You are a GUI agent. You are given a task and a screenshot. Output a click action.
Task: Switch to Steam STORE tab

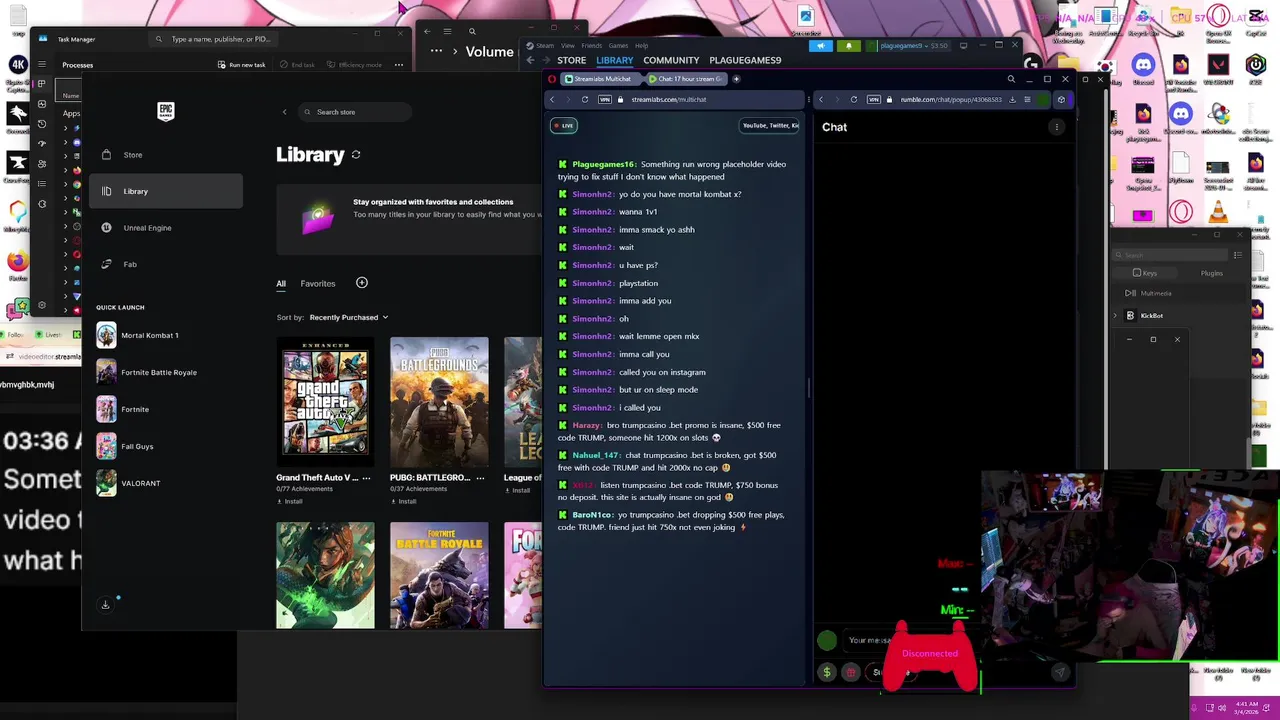pyautogui.click(x=571, y=60)
